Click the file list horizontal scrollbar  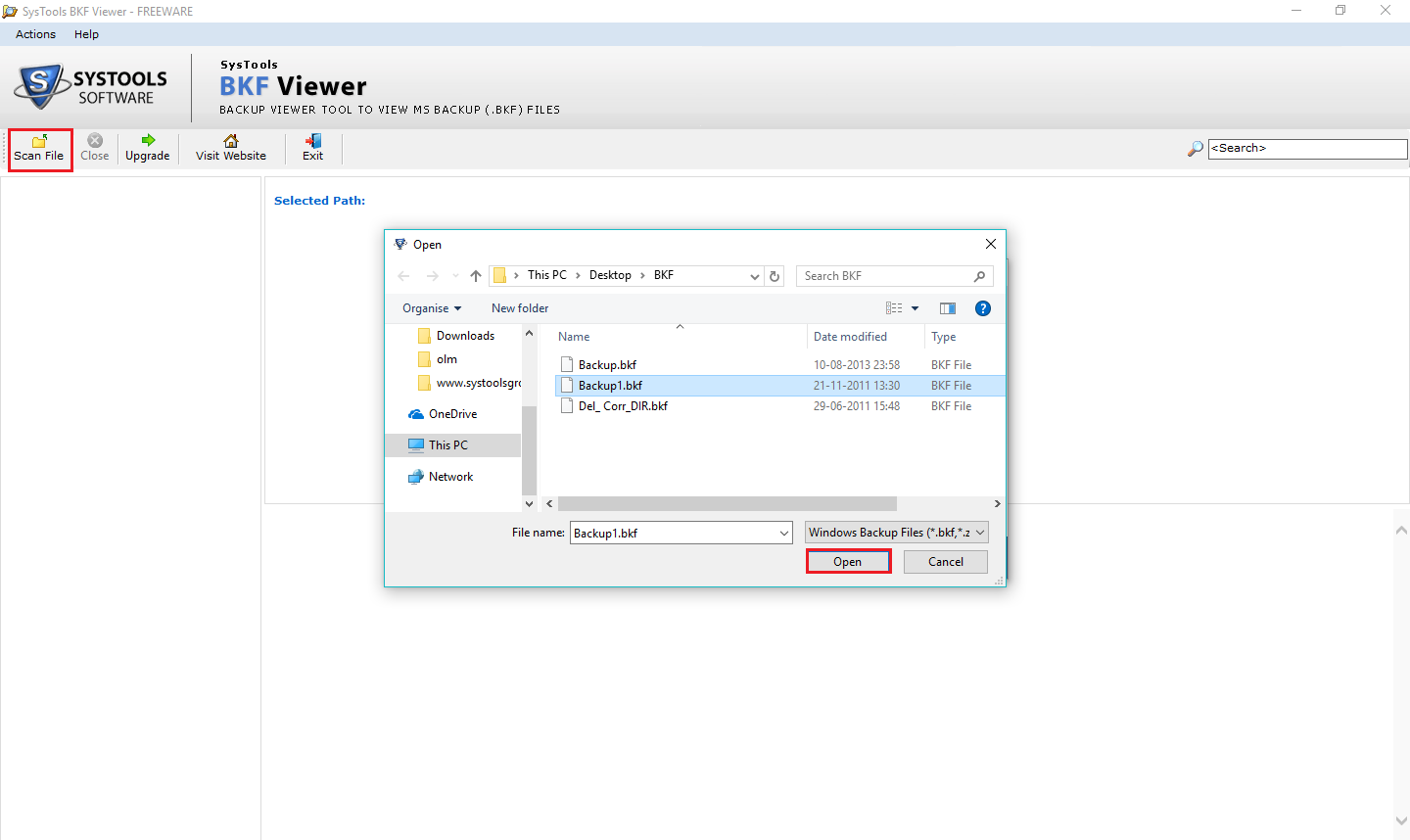tap(727, 504)
